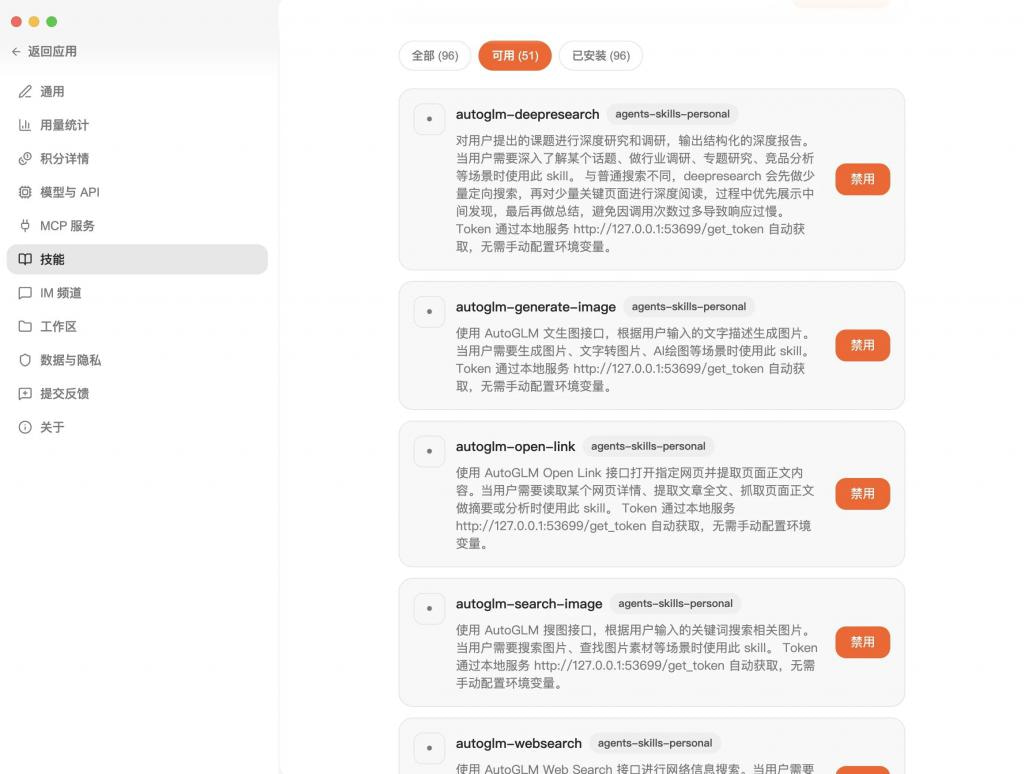Click the autoglm-websearch skill icon
The height and width of the screenshot is (774, 1024).
[429, 749]
